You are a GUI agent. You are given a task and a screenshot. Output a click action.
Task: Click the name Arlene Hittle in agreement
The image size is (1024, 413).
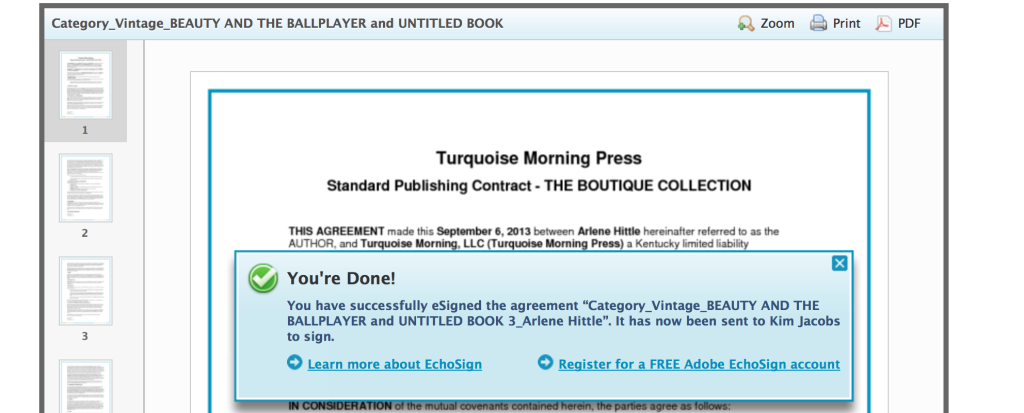[x=609, y=231]
